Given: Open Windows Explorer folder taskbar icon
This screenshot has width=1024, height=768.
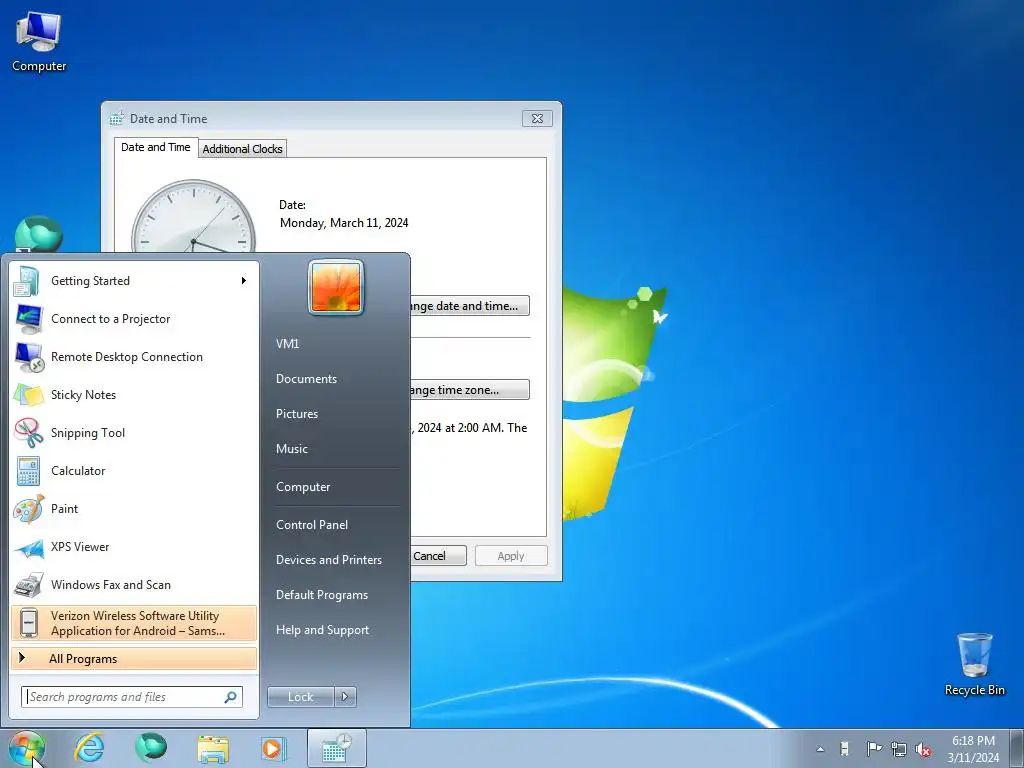Looking at the screenshot, I should [x=213, y=748].
